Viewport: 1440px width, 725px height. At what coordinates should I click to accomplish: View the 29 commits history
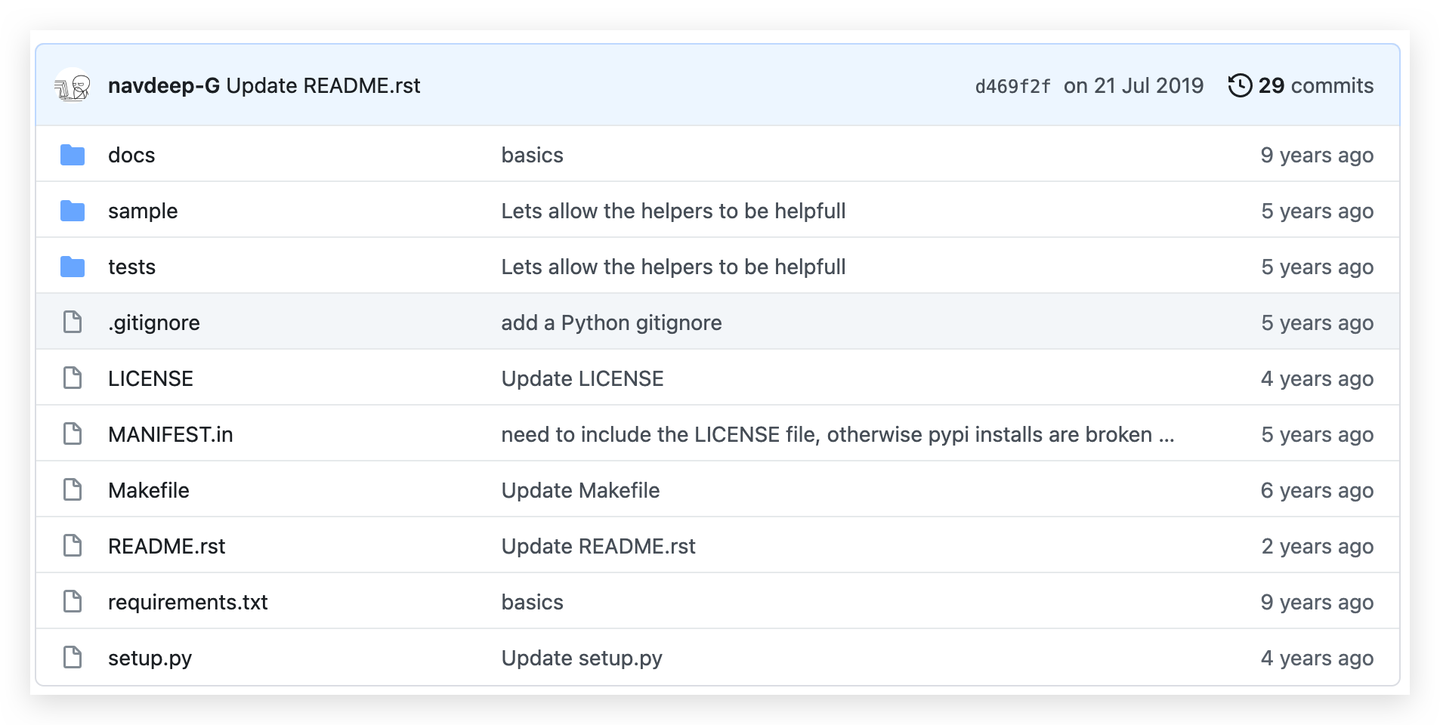(1315, 86)
